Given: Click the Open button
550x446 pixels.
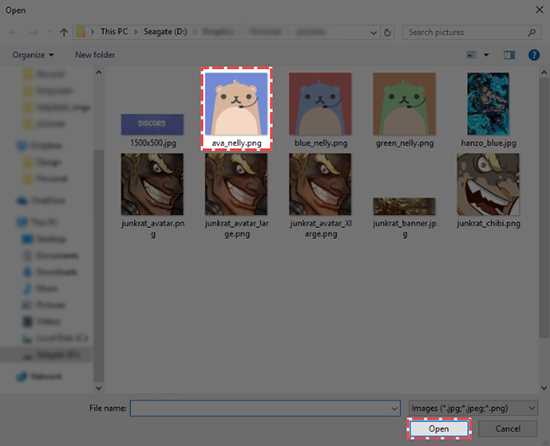Looking at the screenshot, I should 439,428.
